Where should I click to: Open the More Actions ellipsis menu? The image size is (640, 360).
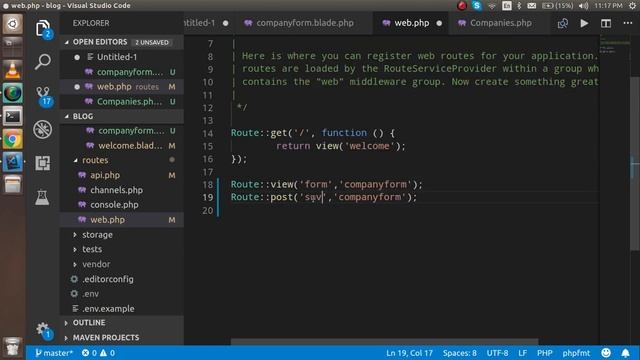pos(628,23)
